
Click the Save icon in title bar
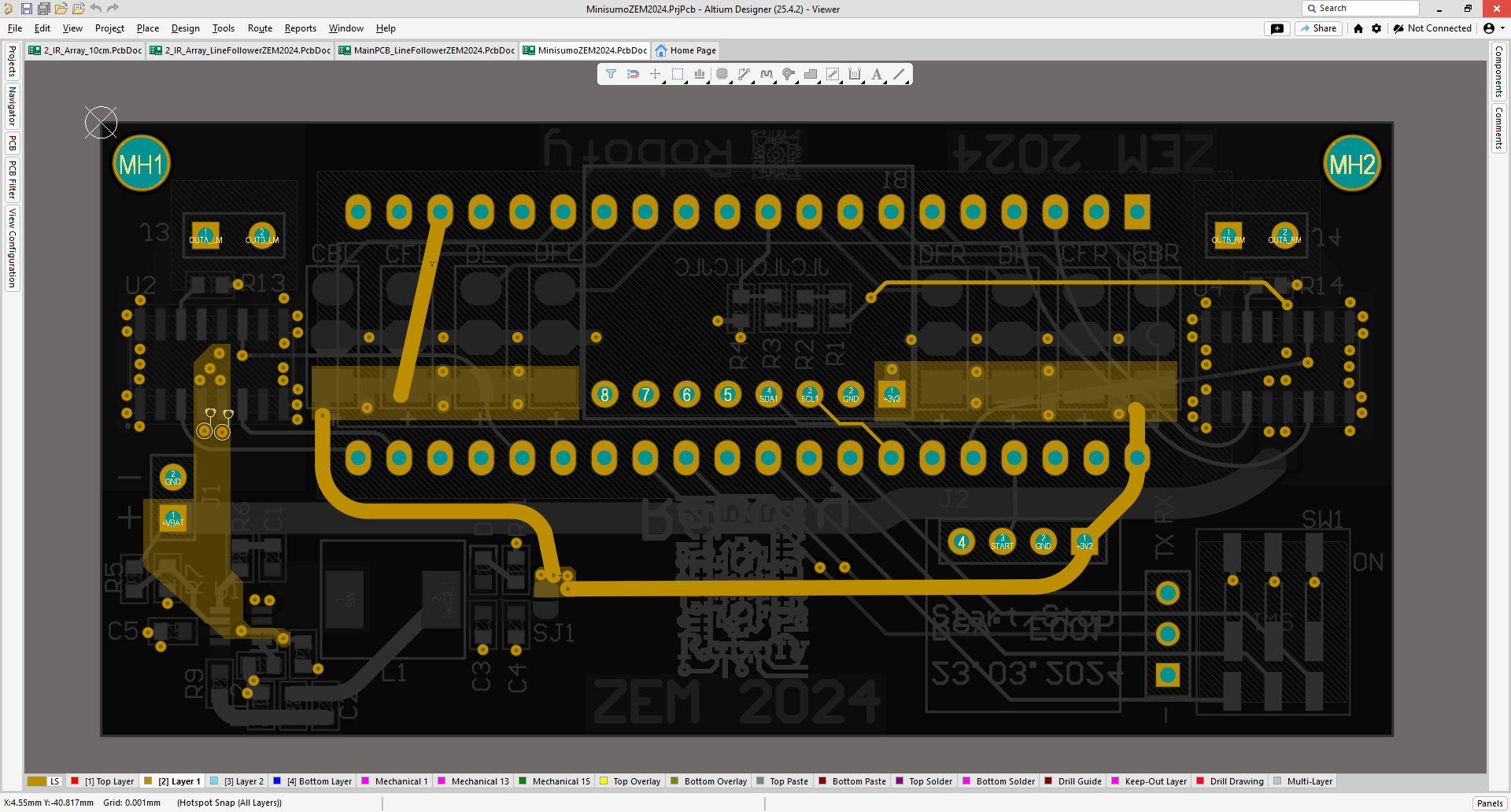(26, 9)
